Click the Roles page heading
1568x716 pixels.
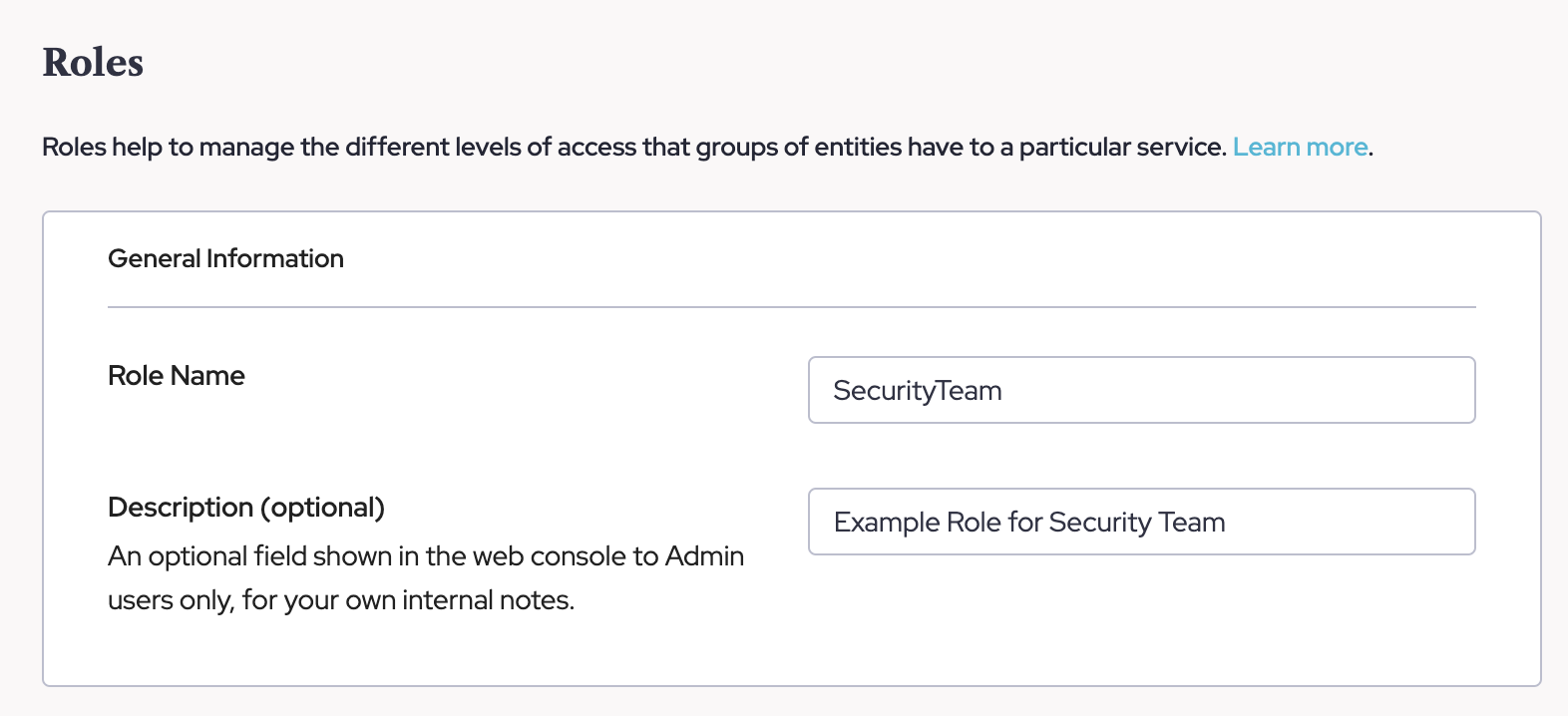(93, 62)
